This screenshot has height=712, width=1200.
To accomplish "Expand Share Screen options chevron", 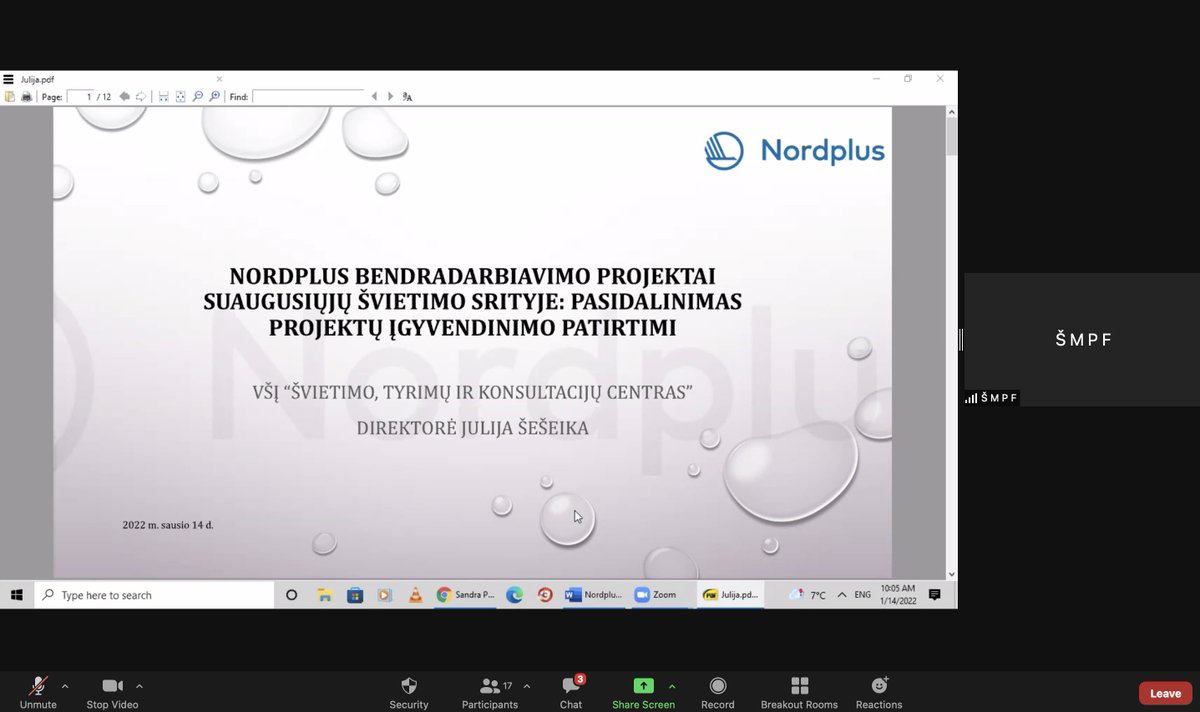I will click(x=672, y=687).
